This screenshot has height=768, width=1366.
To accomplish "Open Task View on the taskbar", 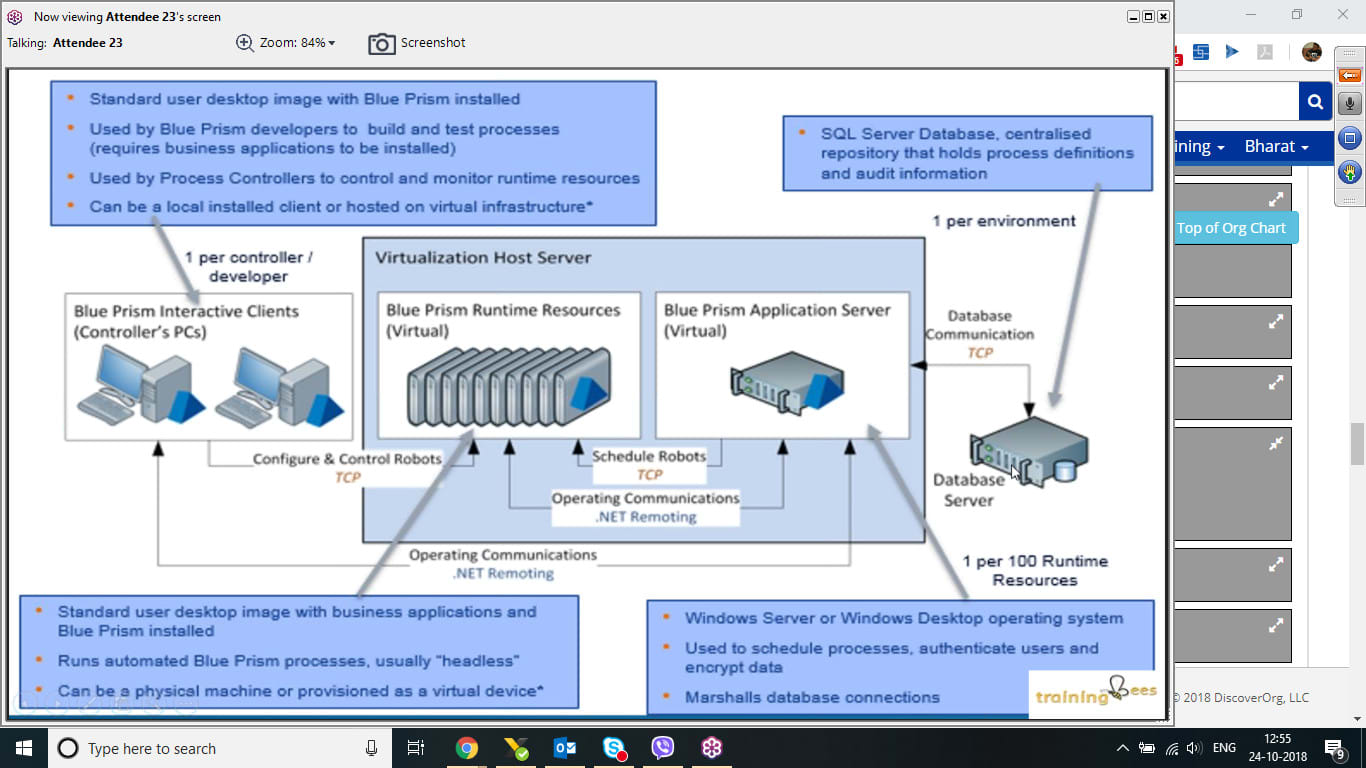I will tap(417, 748).
